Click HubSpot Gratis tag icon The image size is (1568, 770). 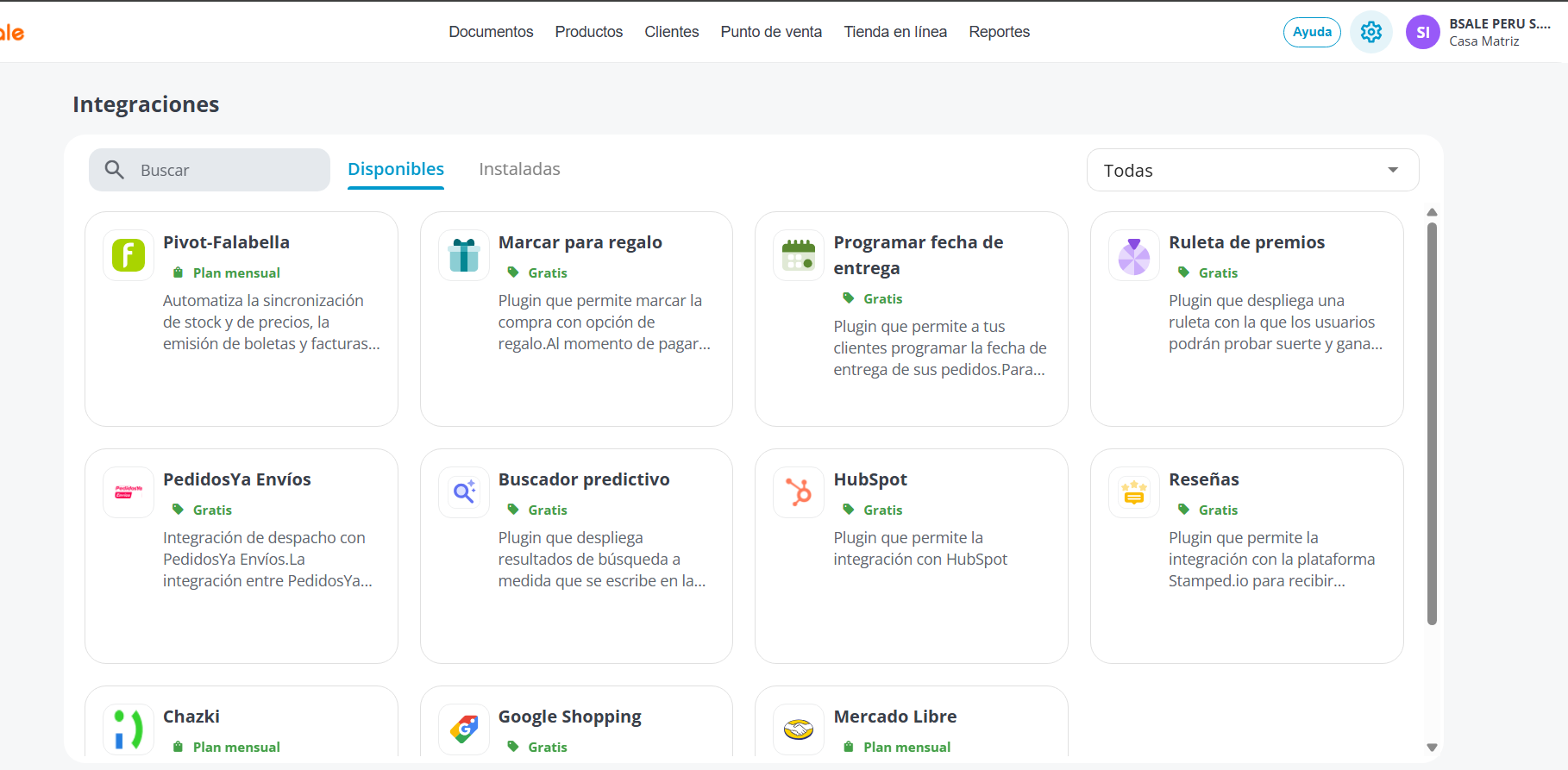[x=848, y=510]
